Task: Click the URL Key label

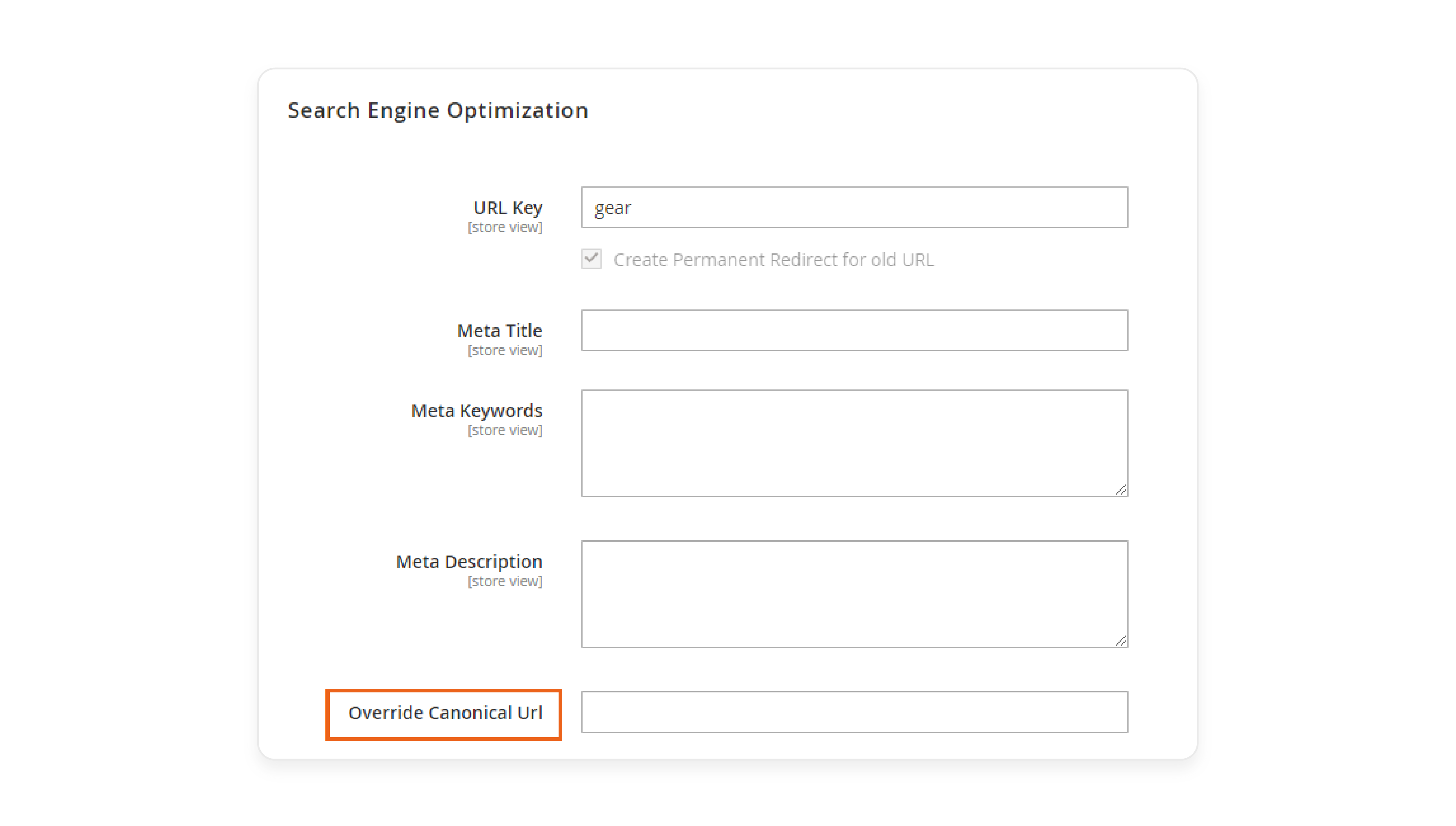Action: (x=508, y=208)
